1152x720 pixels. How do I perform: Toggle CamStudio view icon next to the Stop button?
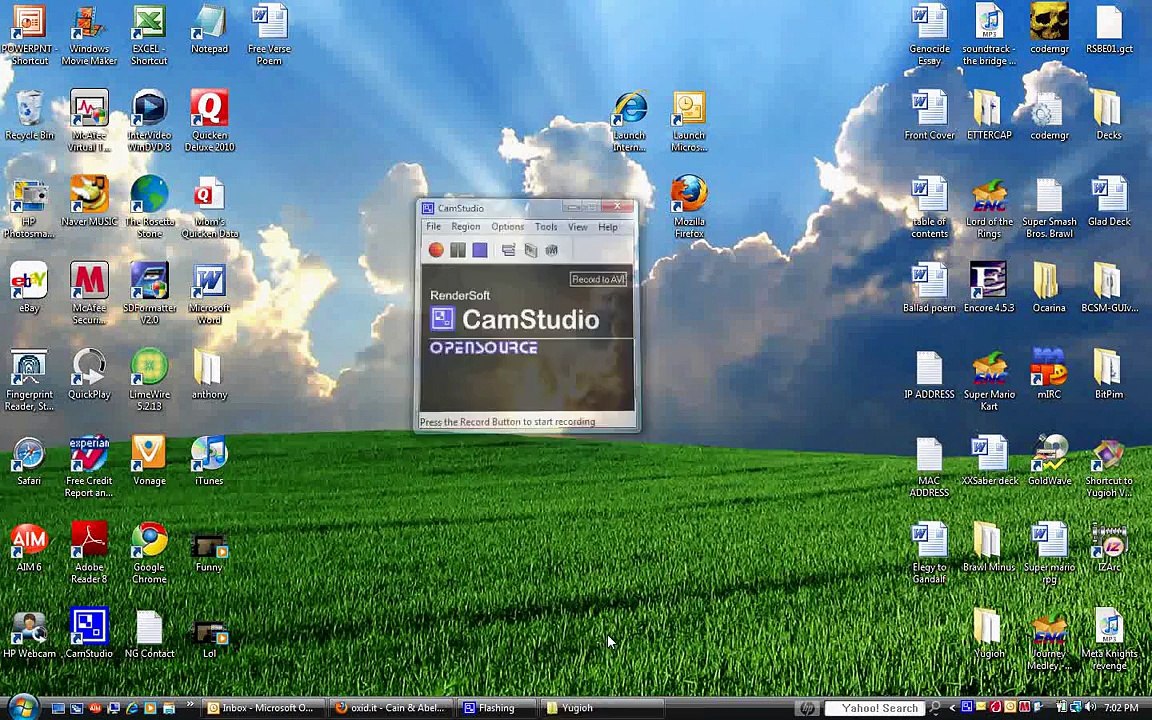pos(508,251)
